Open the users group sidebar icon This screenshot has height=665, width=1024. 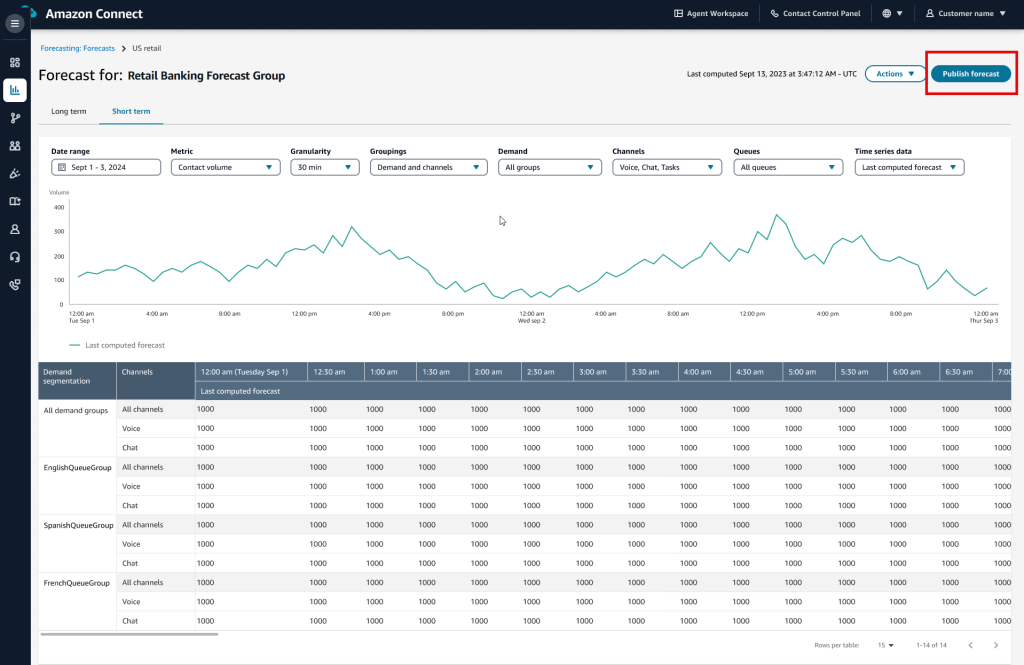pos(15,145)
